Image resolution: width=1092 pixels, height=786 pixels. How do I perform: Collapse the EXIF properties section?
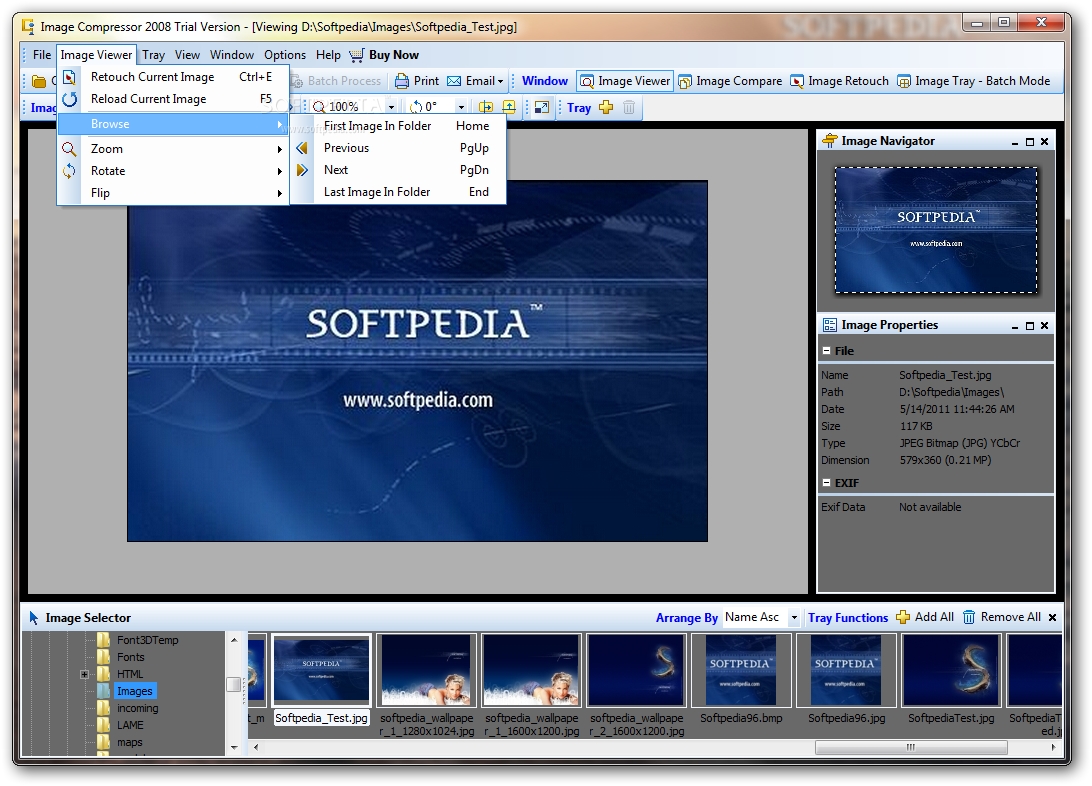click(x=827, y=482)
